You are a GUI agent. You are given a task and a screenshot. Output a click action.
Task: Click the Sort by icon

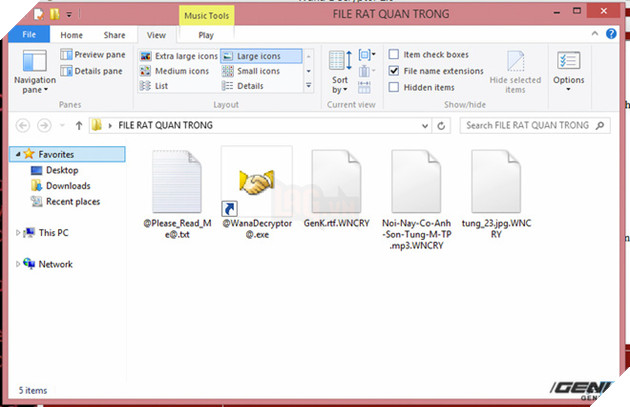[x=340, y=70]
